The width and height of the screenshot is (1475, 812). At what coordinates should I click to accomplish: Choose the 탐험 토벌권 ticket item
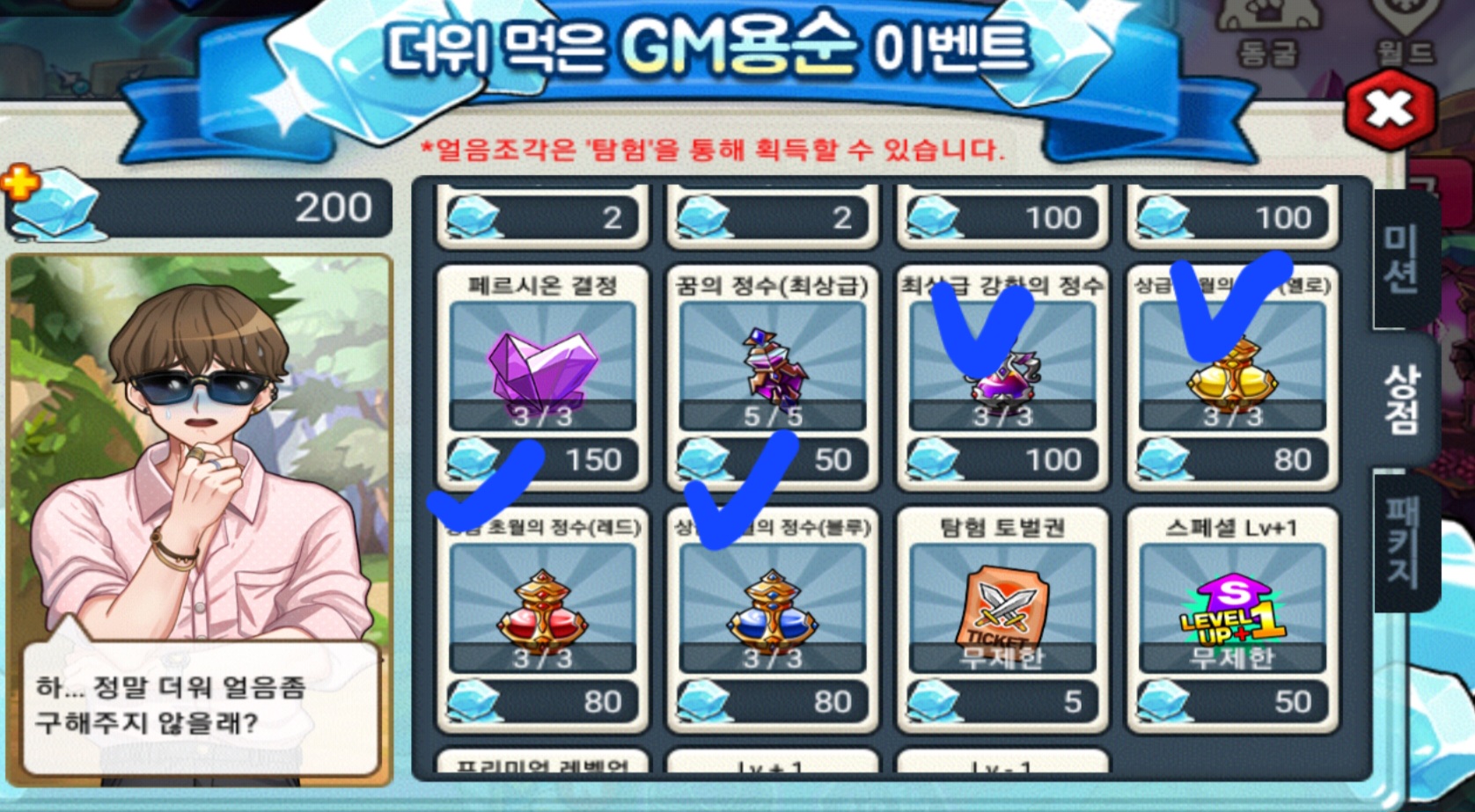[x=1002, y=607]
